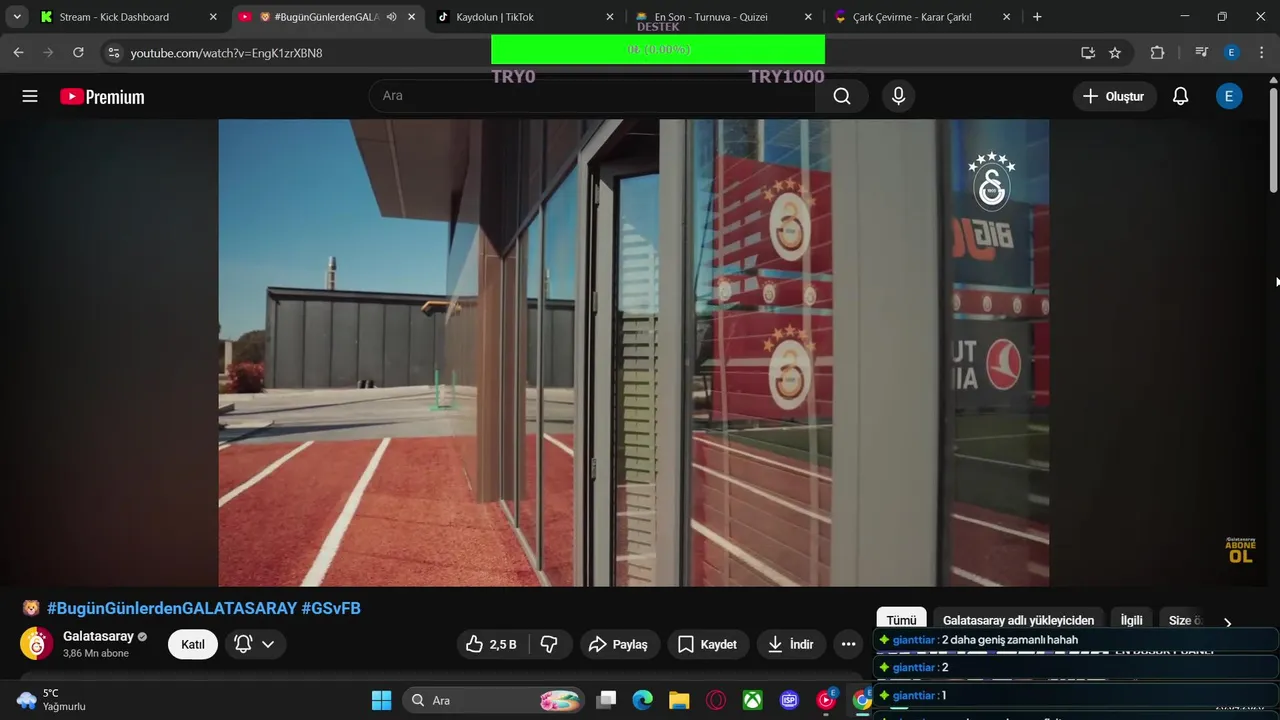
Task: Select the İlgili filter chip
Action: (x=1131, y=620)
